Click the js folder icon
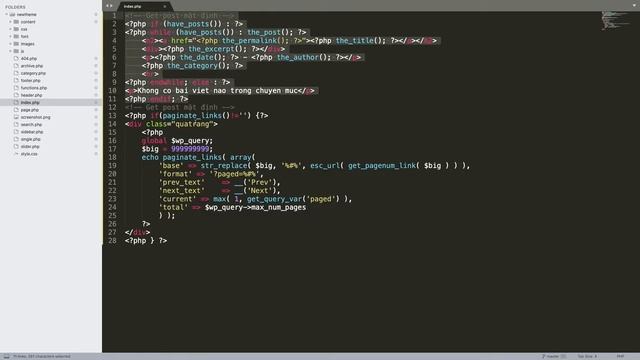The image size is (640, 360). (16, 51)
